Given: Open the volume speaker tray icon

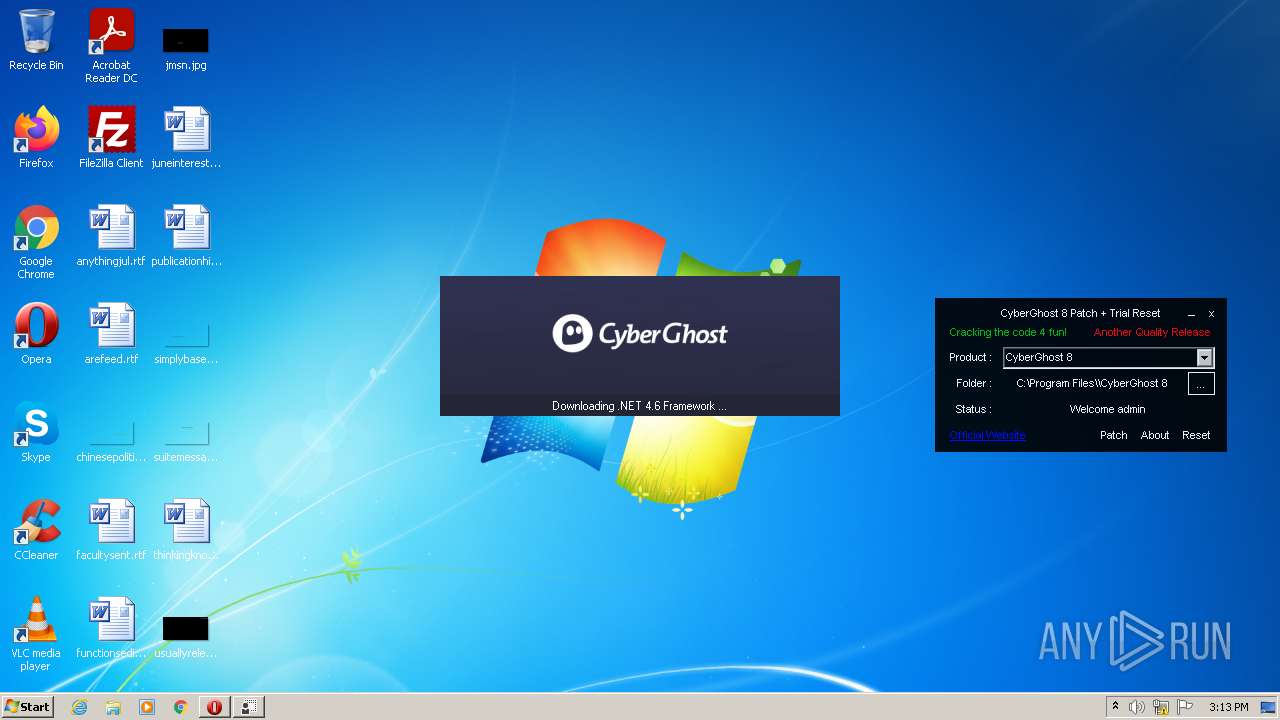Looking at the screenshot, I should point(1137,707).
